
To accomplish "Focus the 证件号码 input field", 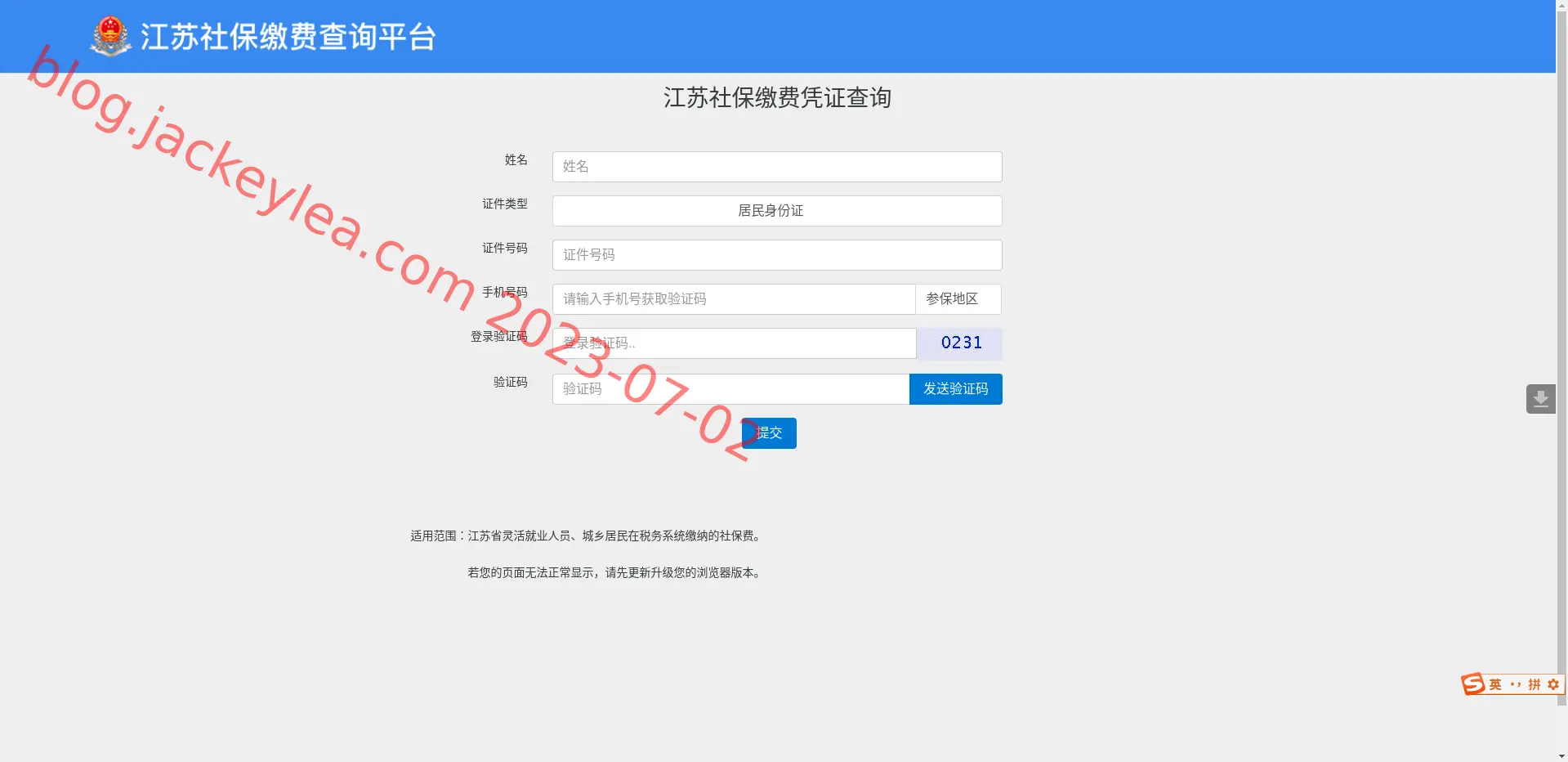I will 777,255.
